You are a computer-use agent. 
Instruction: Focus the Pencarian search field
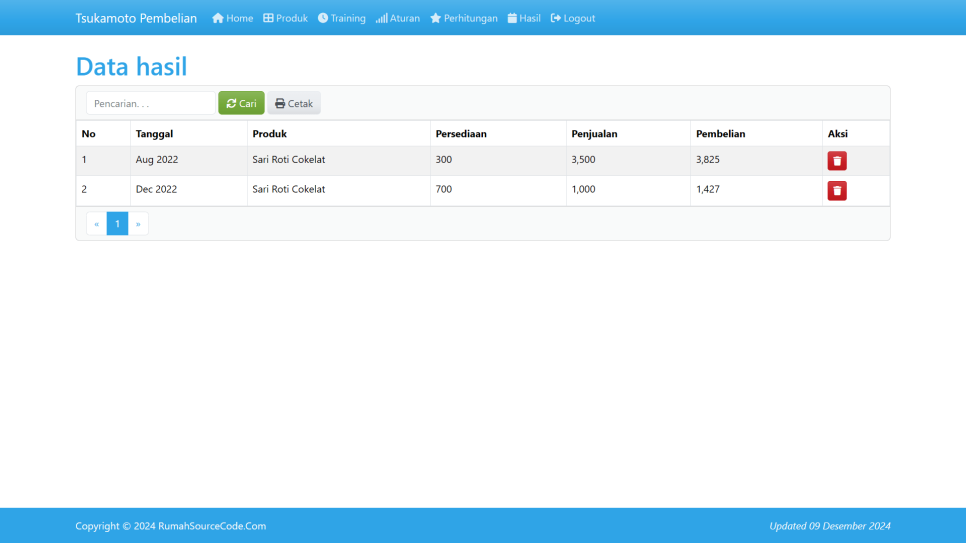click(x=151, y=103)
